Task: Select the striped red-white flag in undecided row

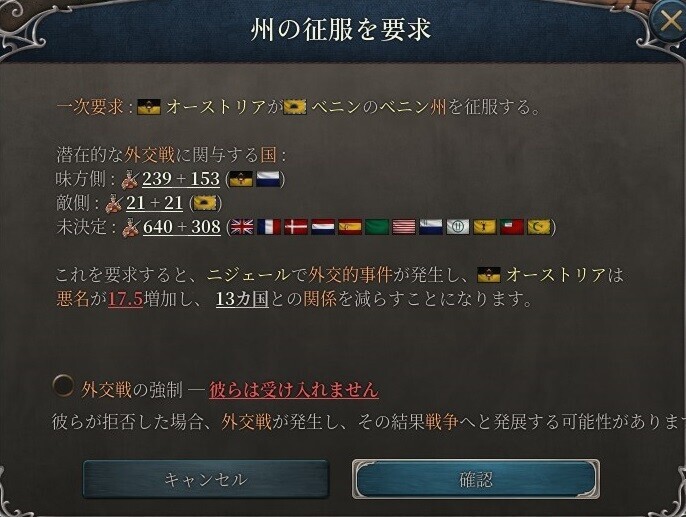Action: click(x=404, y=227)
